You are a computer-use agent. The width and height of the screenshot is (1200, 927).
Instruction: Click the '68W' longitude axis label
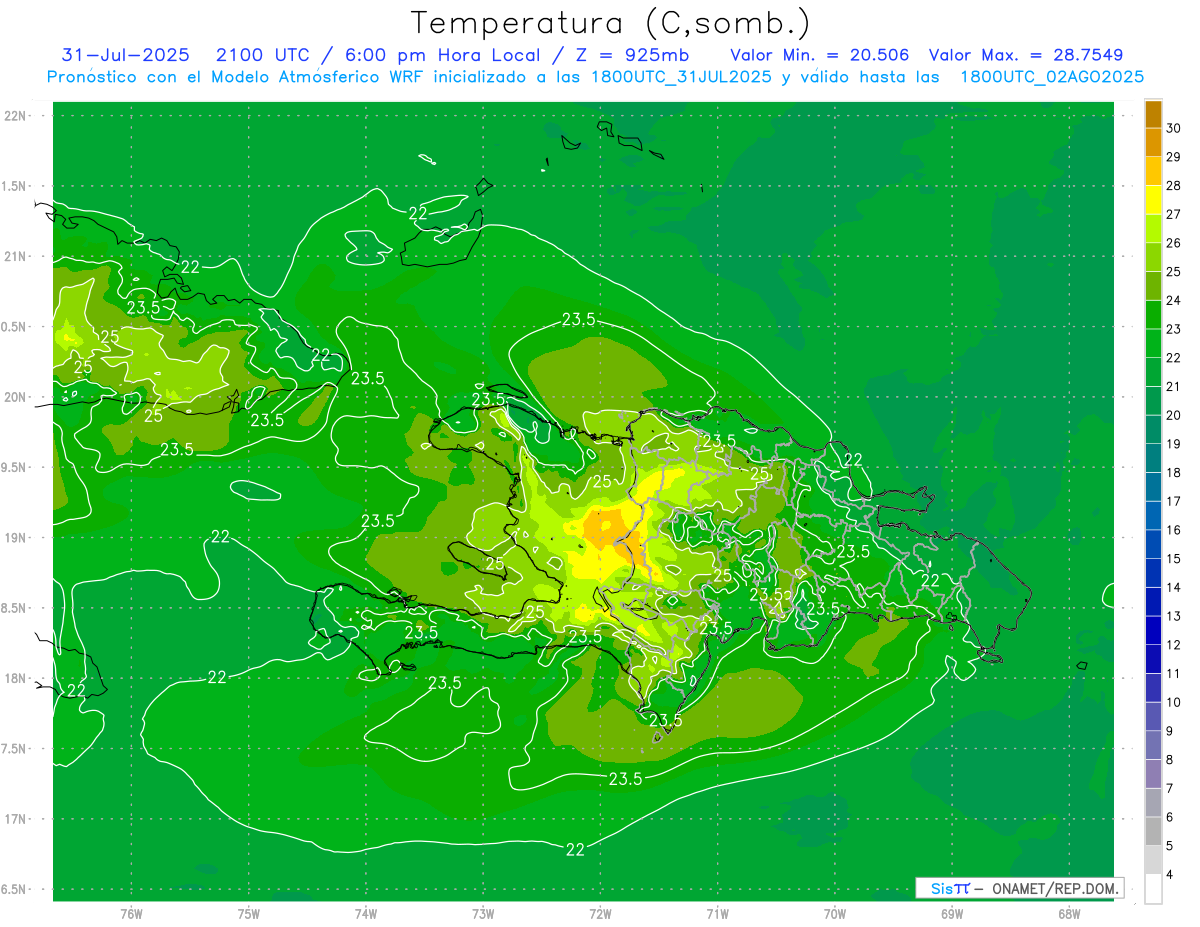[1069, 914]
